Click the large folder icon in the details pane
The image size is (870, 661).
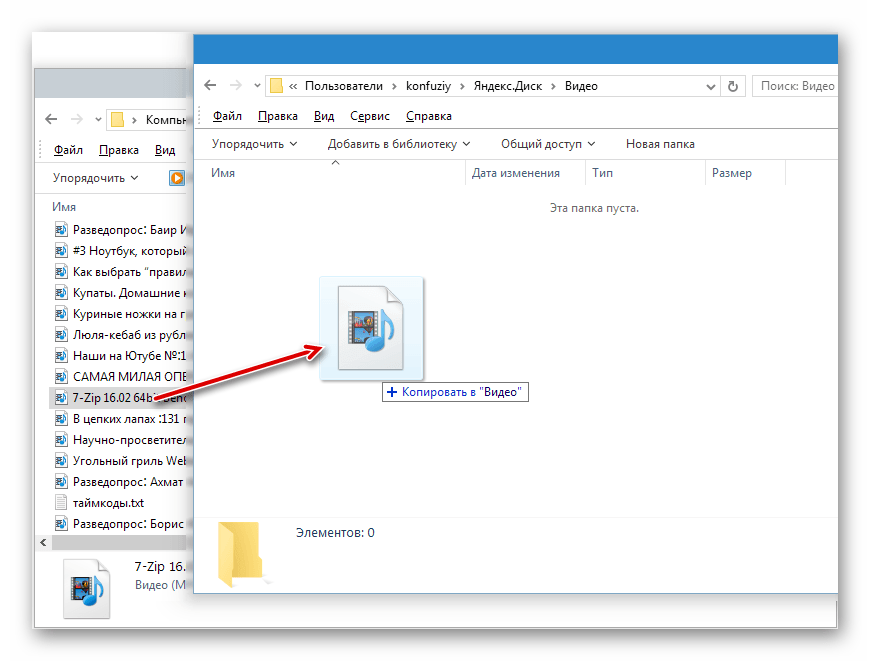tap(239, 553)
